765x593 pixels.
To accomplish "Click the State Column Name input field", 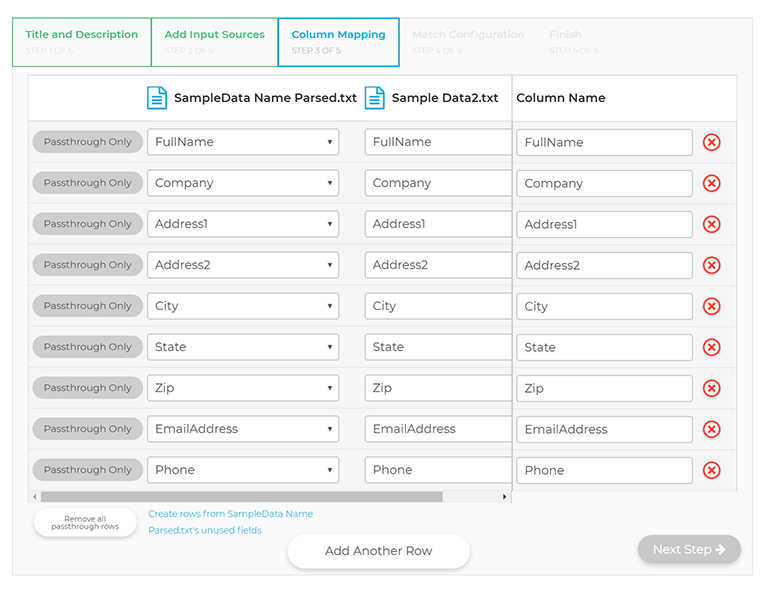I will (604, 347).
